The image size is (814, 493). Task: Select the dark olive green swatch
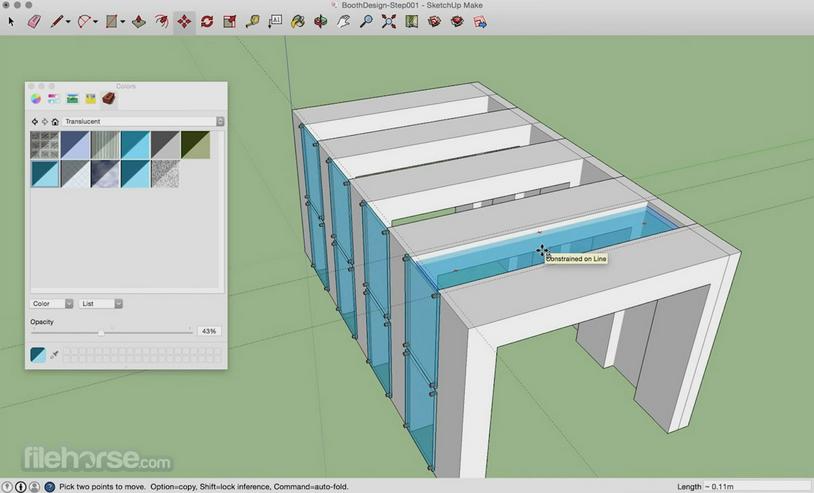point(196,144)
